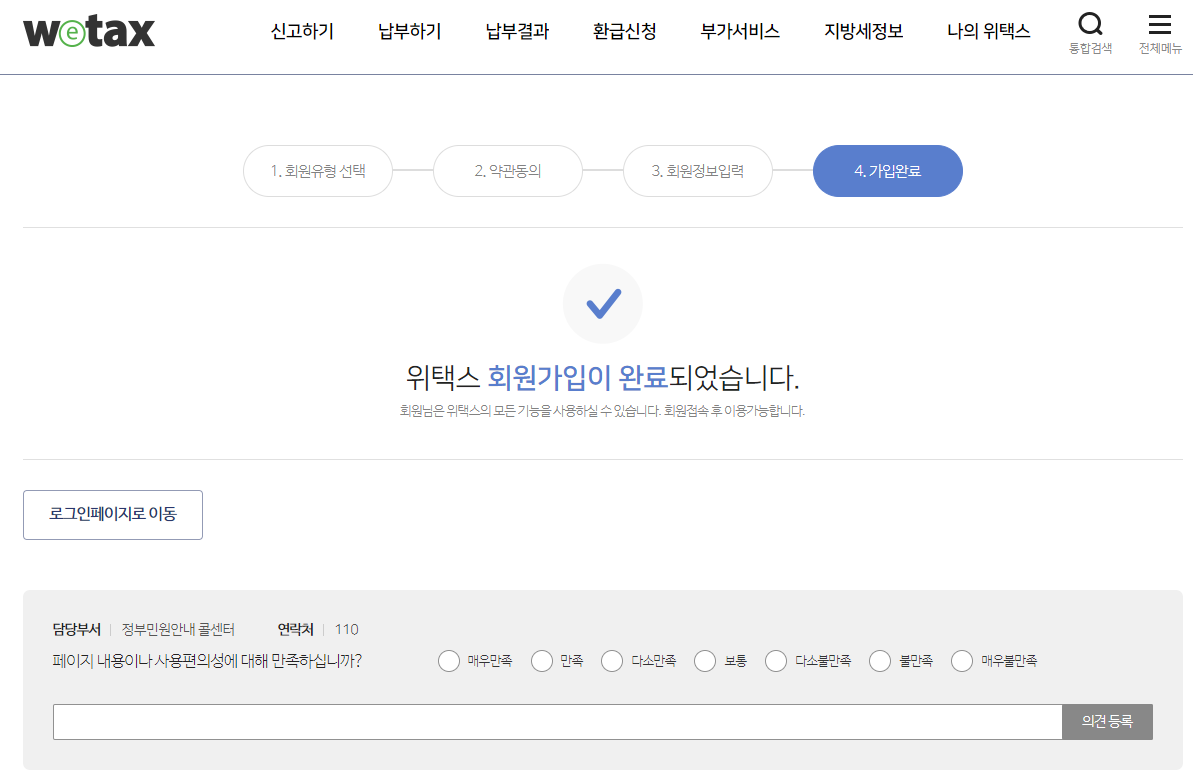Open the 납부결과 menu
The image size is (1193, 779).
coord(517,32)
